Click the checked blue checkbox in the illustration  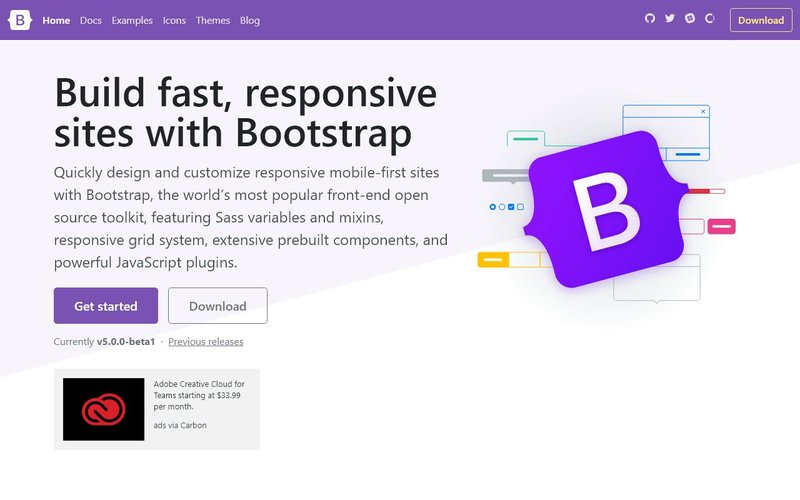(x=511, y=207)
